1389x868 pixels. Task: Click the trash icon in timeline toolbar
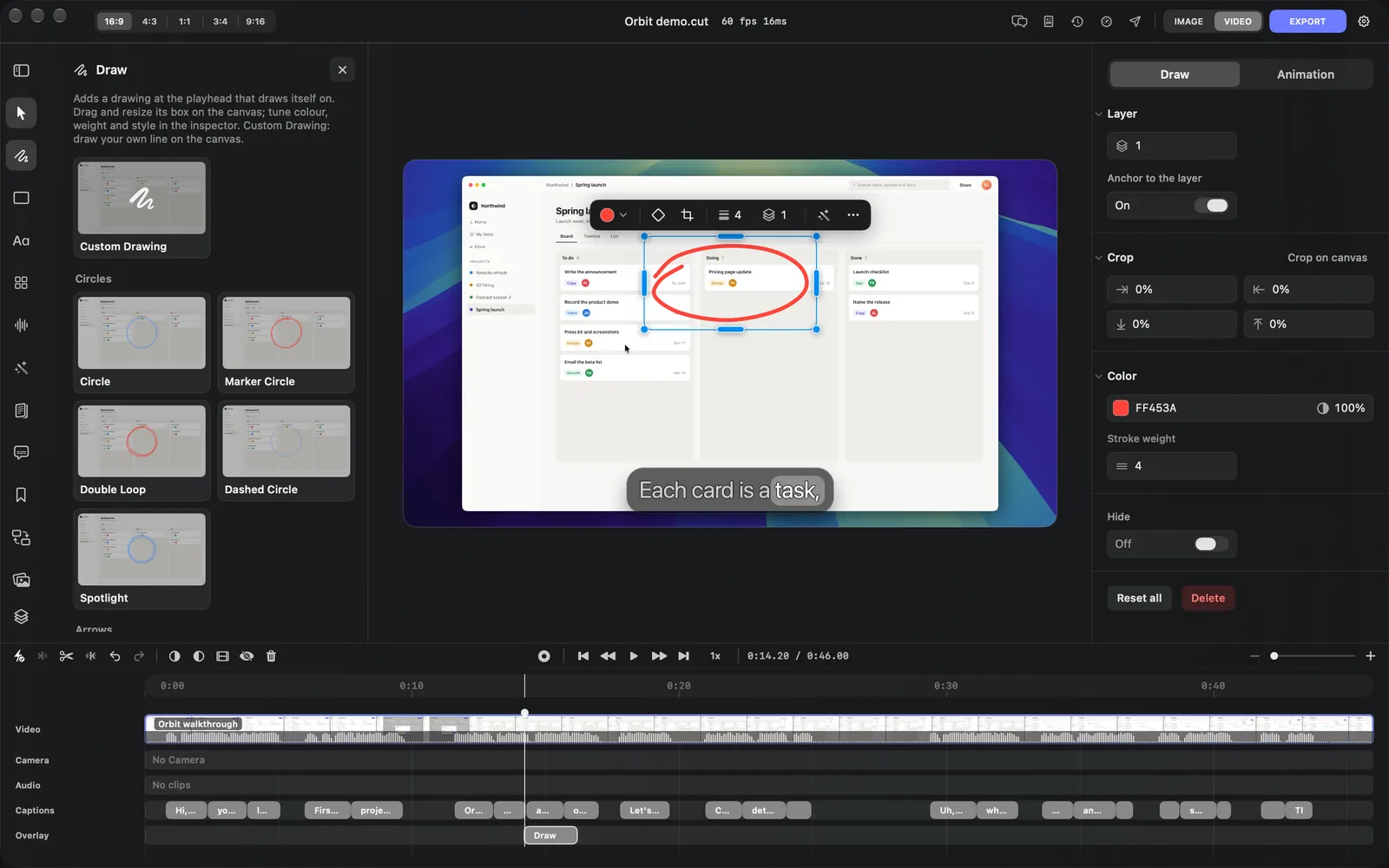coord(271,656)
